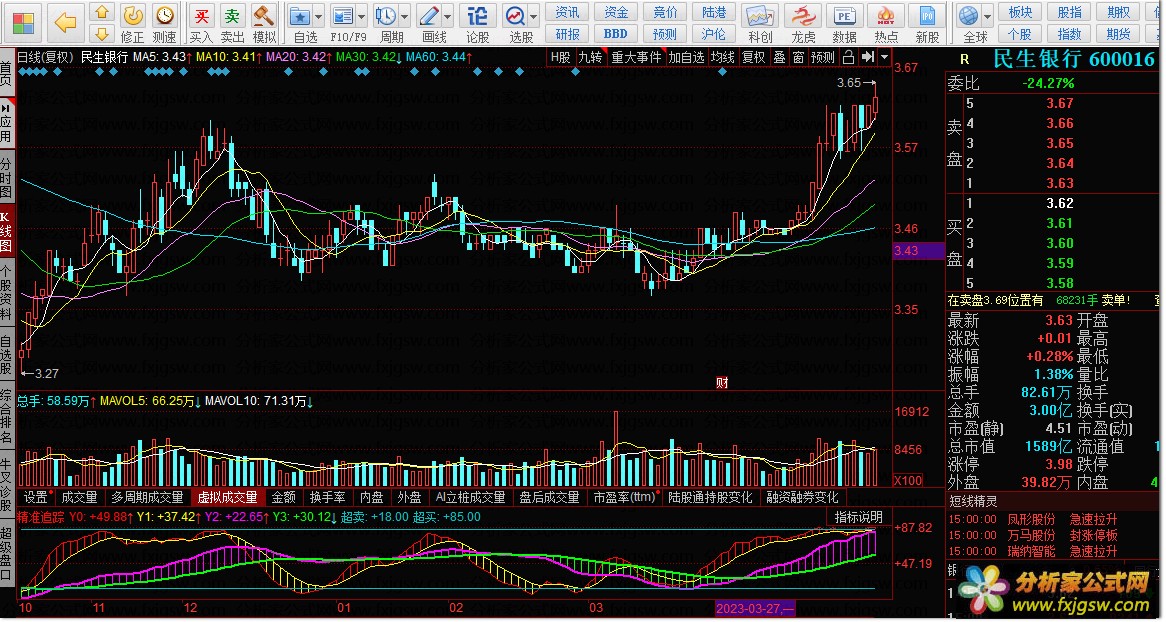
Task: Open the 超级盘口 side tab
Action: pyautogui.click(x=6, y=553)
